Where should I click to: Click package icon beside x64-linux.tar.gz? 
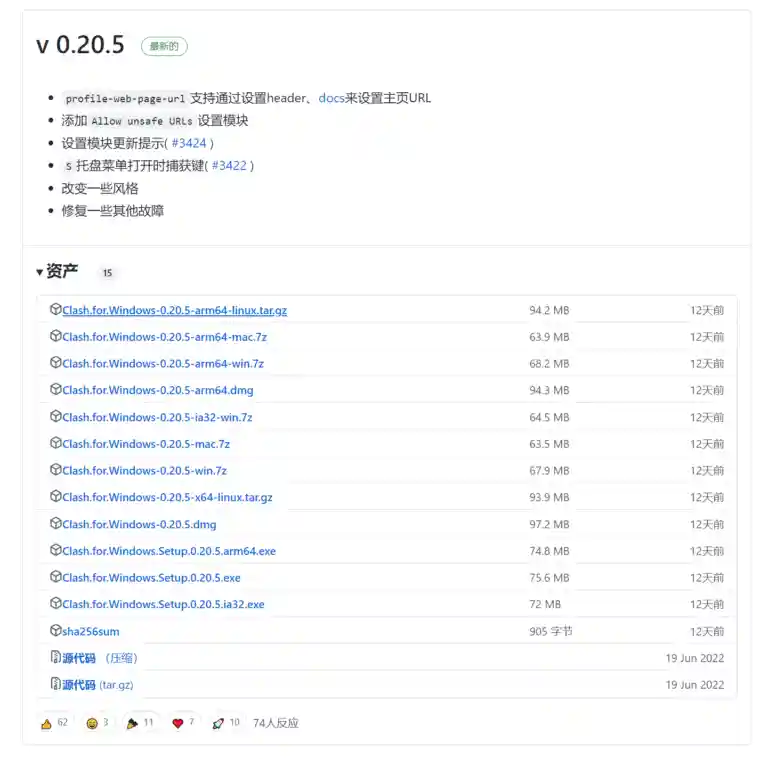(55, 496)
